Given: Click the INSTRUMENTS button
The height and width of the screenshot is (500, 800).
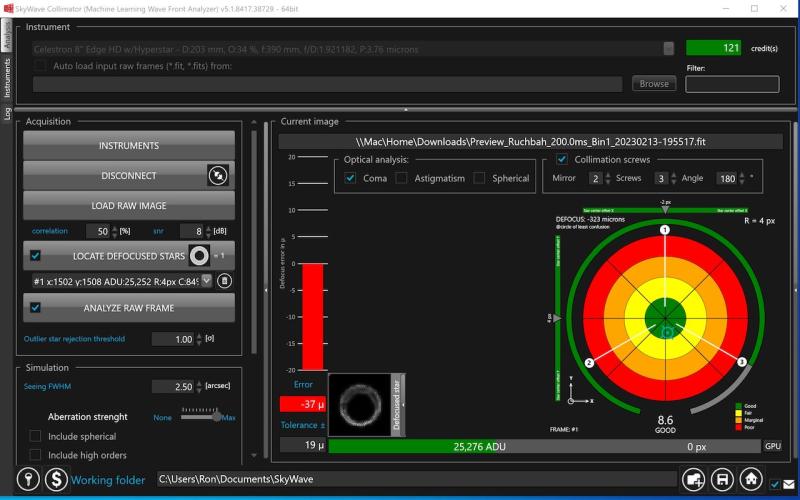Looking at the screenshot, I should pyautogui.click(x=129, y=145).
